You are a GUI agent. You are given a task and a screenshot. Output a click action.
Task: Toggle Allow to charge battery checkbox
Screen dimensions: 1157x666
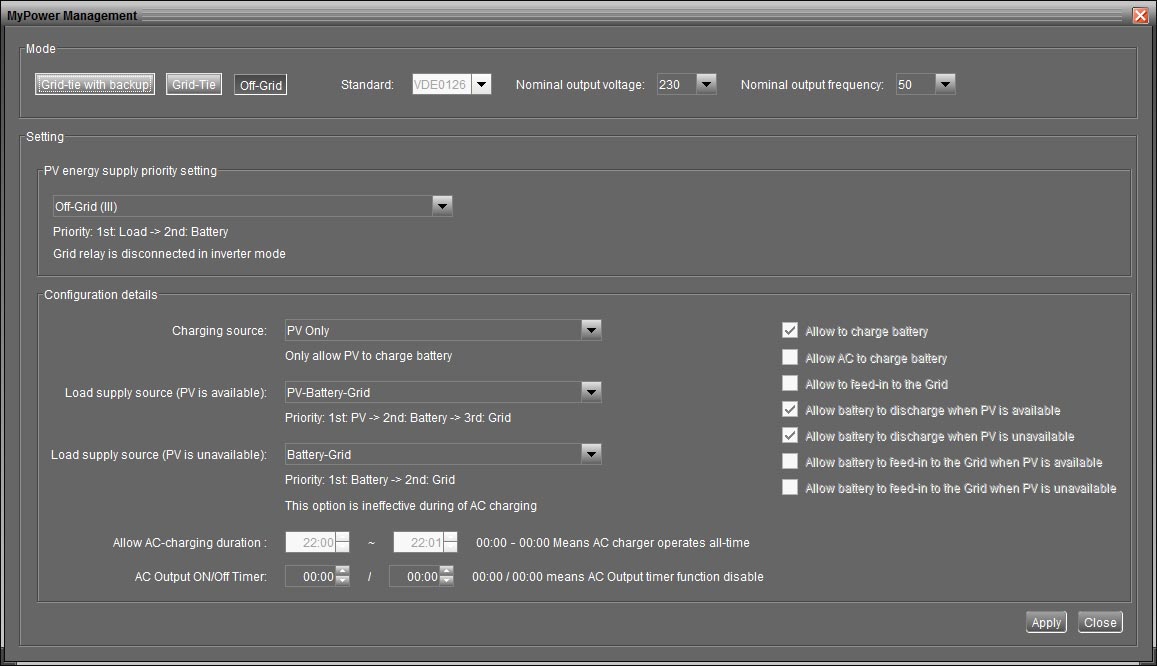point(790,330)
